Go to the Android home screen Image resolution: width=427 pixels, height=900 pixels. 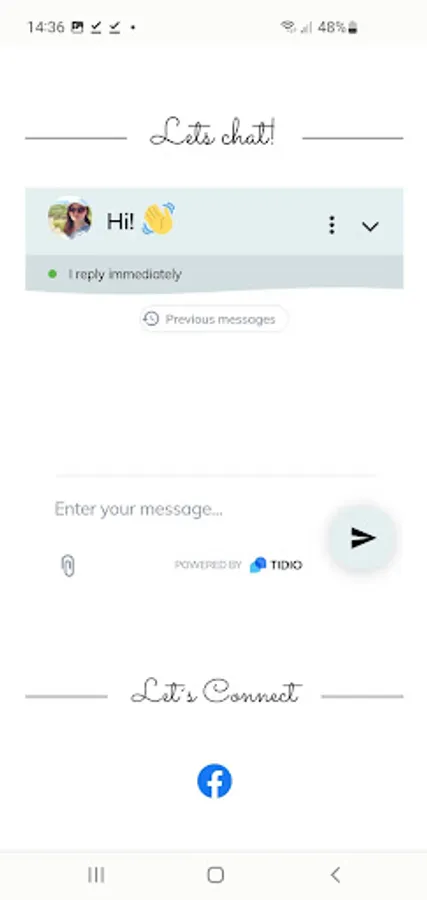(x=215, y=875)
